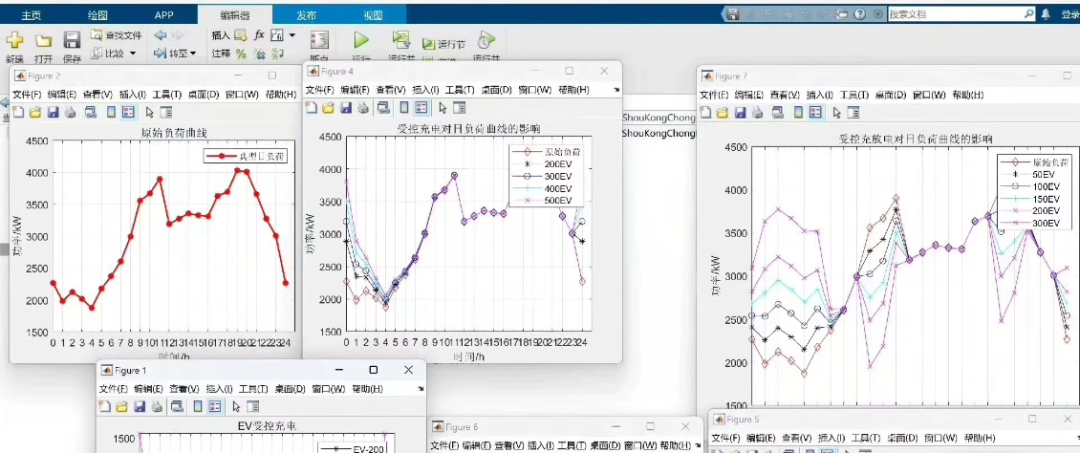Open Property Inspector icon in Figure 2 toolbar
This screenshot has width=1080, height=453.
pos(165,112)
